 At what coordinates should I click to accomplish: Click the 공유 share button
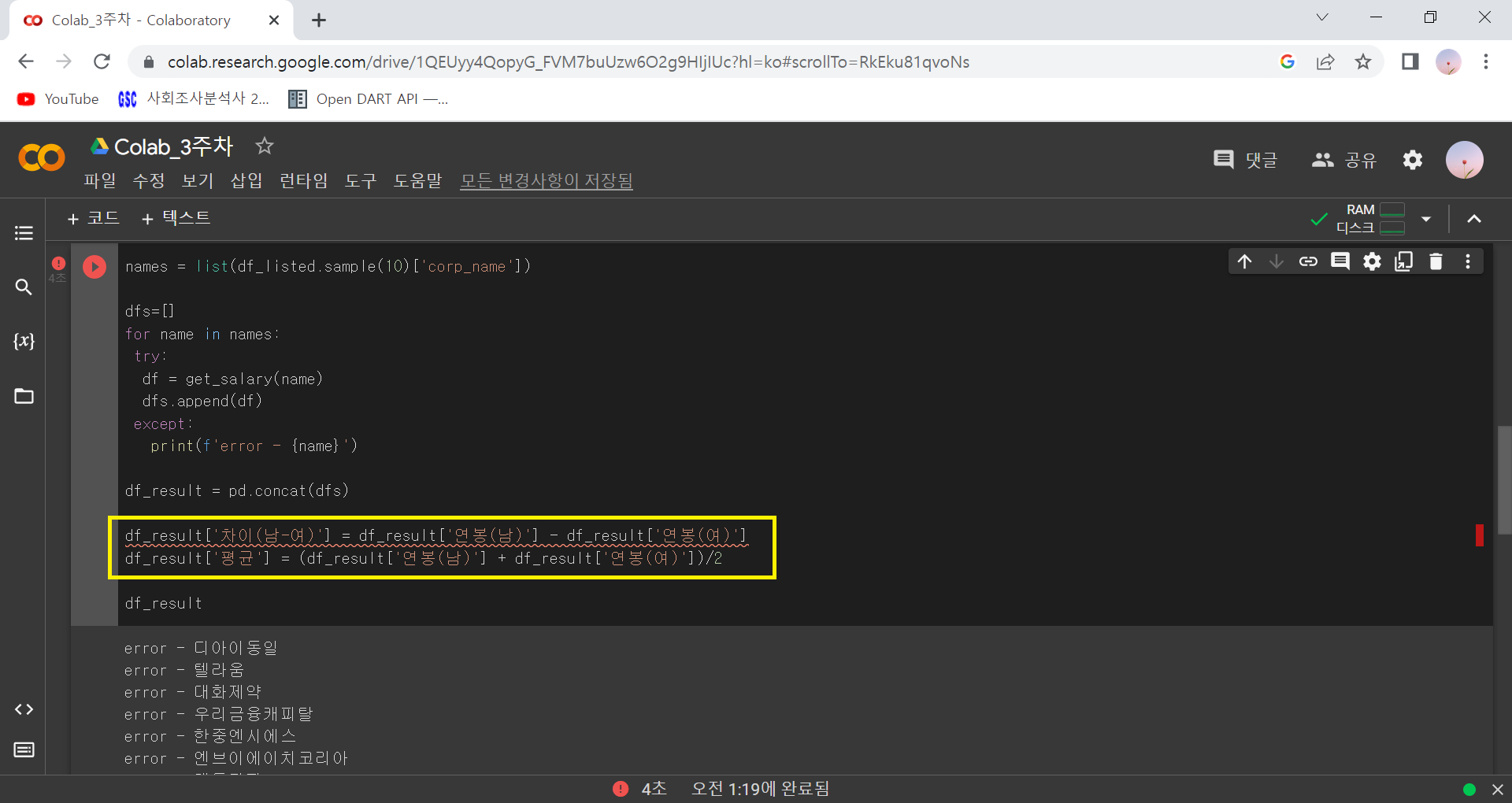tap(1343, 160)
